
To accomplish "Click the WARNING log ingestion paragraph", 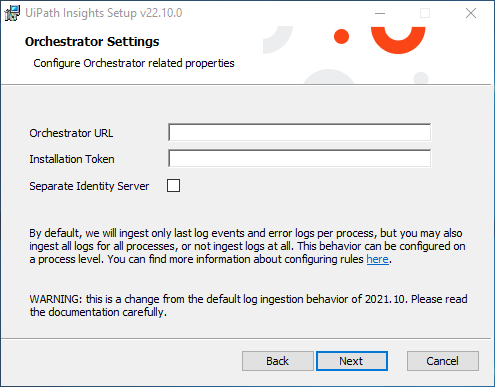I will 248,305.
